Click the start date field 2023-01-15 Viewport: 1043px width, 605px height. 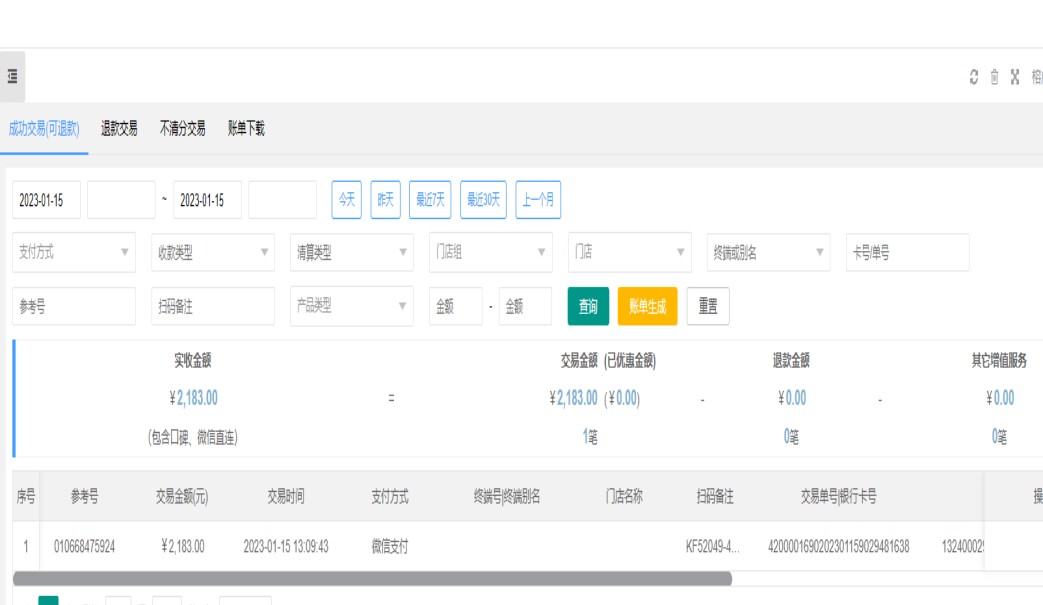46,200
